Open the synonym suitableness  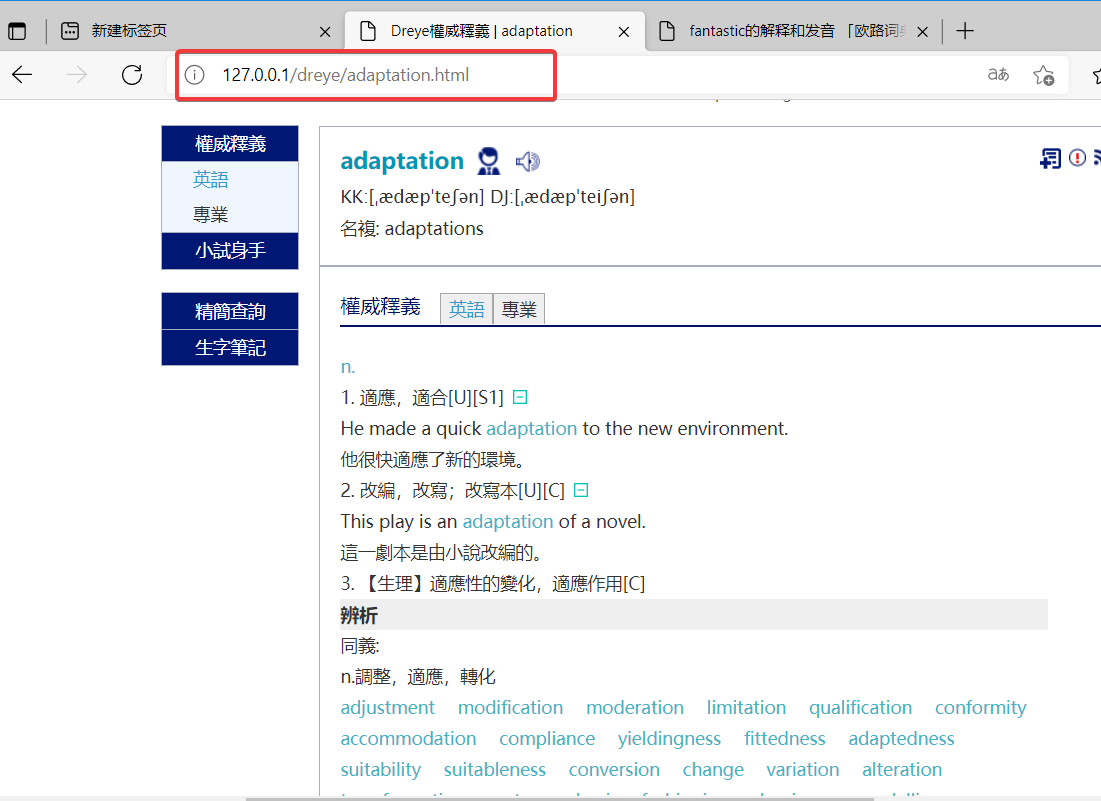494,769
